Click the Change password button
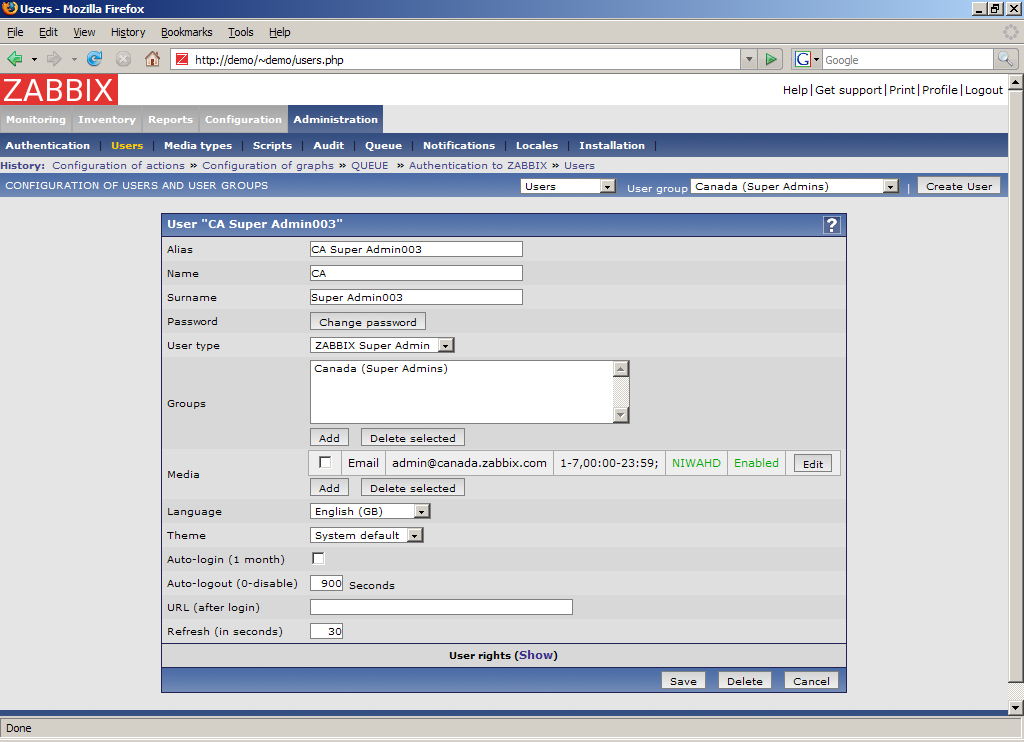The height and width of the screenshot is (742, 1024). point(368,321)
